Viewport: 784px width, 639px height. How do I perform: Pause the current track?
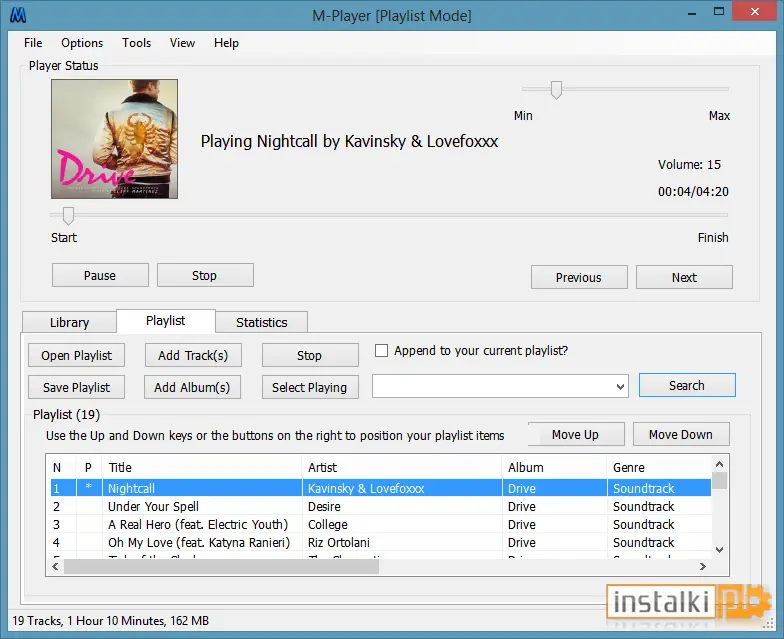[x=100, y=276]
